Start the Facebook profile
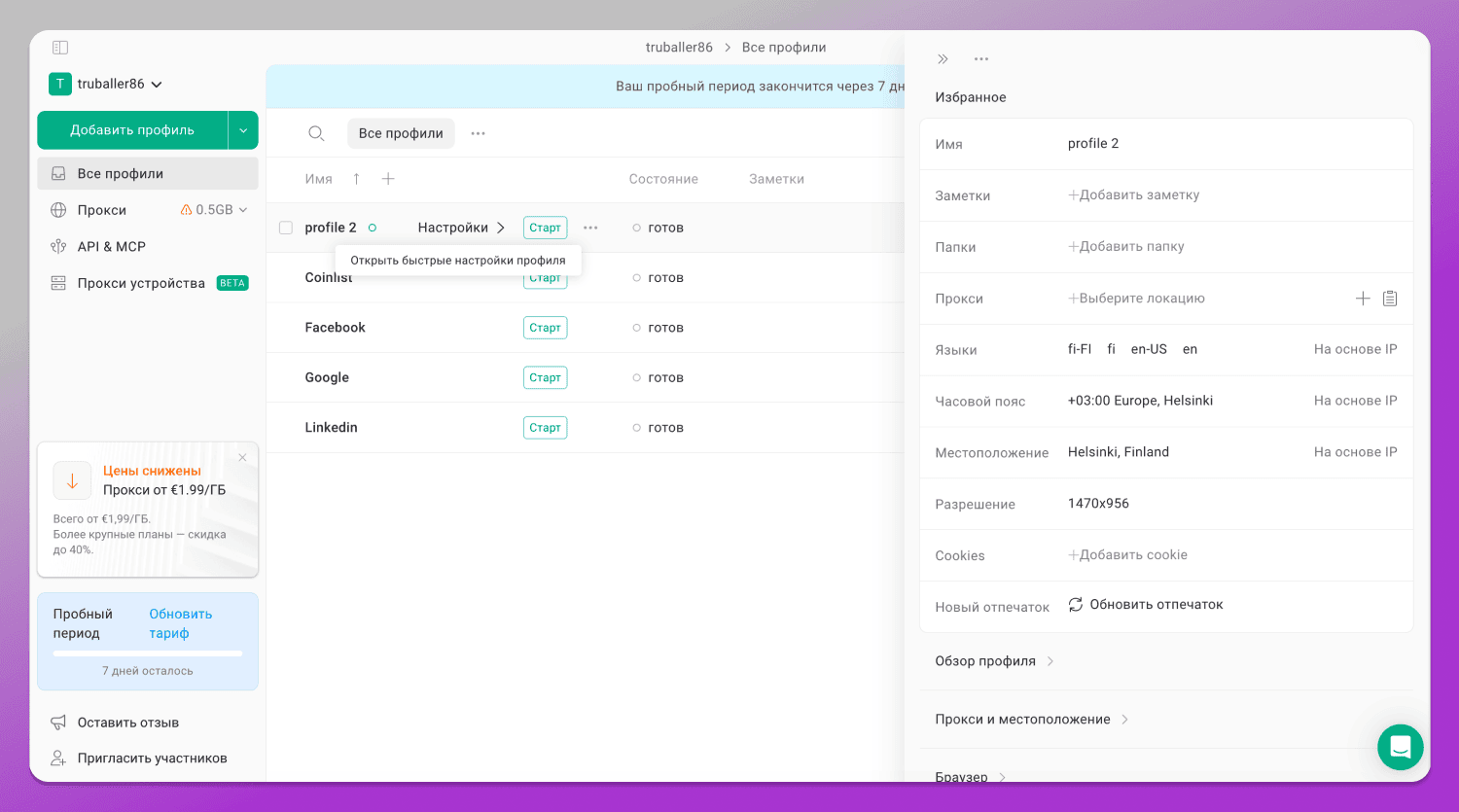This screenshot has height=812, width=1459. coord(545,328)
